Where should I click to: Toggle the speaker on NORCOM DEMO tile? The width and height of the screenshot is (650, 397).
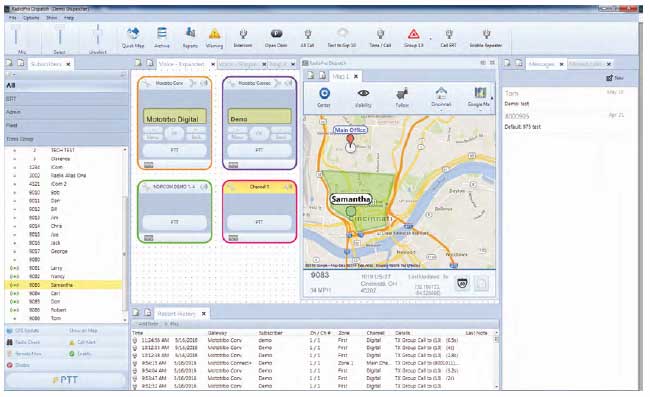(204, 187)
